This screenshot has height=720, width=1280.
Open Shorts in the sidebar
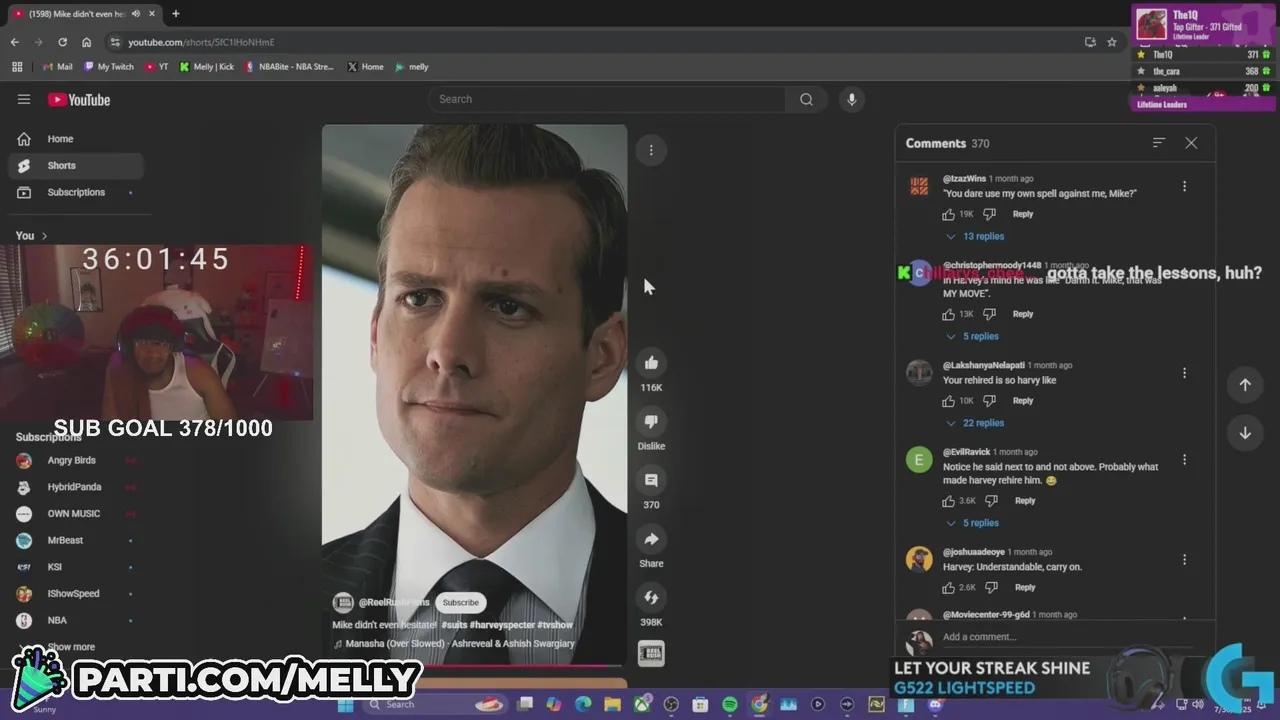click(x=76, y=166)
